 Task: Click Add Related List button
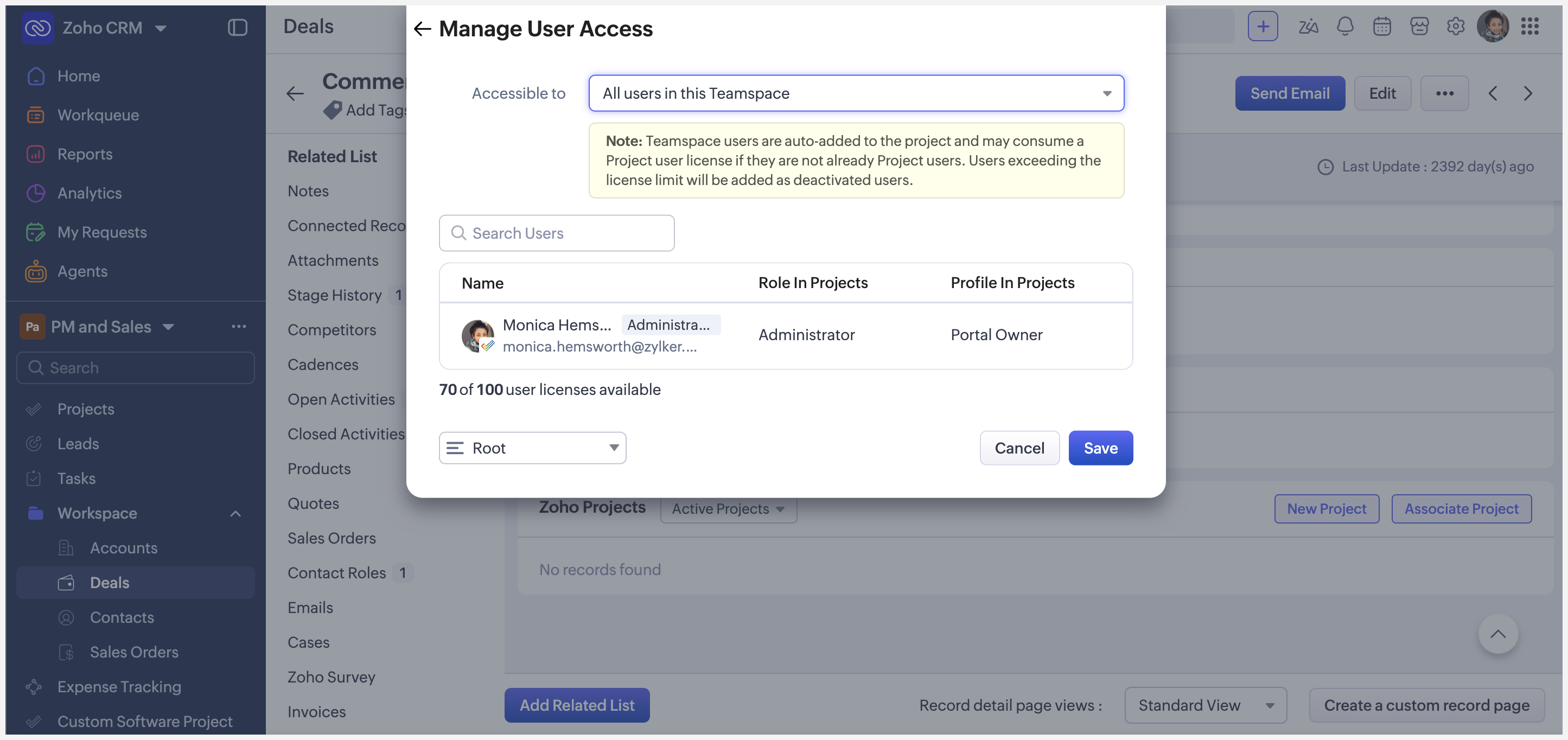577,705
